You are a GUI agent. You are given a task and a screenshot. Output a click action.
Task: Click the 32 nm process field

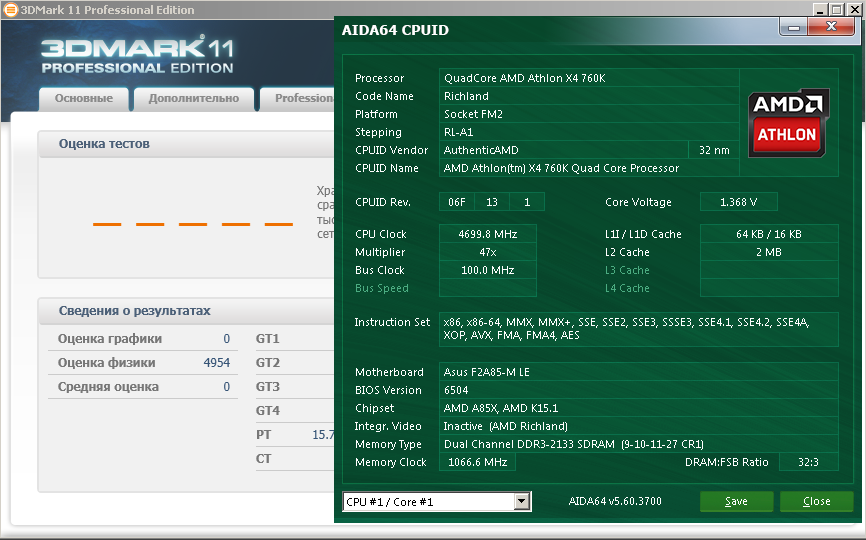(714, 150)
